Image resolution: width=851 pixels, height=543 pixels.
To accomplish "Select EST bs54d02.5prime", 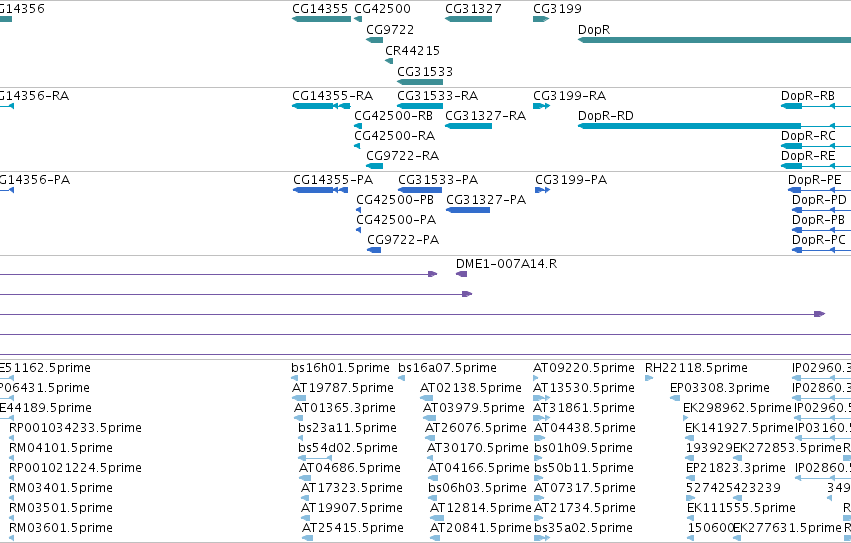I will click(x=315, y=458).
